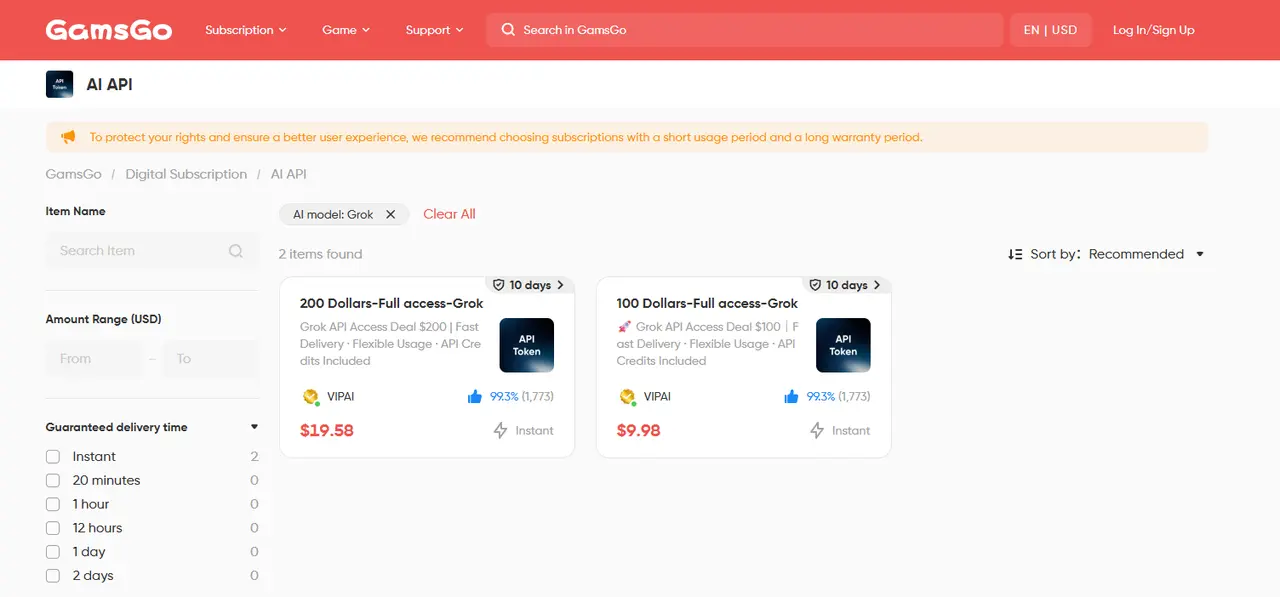Image resolution: width=1280 pixels, height=597 pixels.
Task: Click rocket emoji on 100 Dollars card description
Action: tap(624, 327)
